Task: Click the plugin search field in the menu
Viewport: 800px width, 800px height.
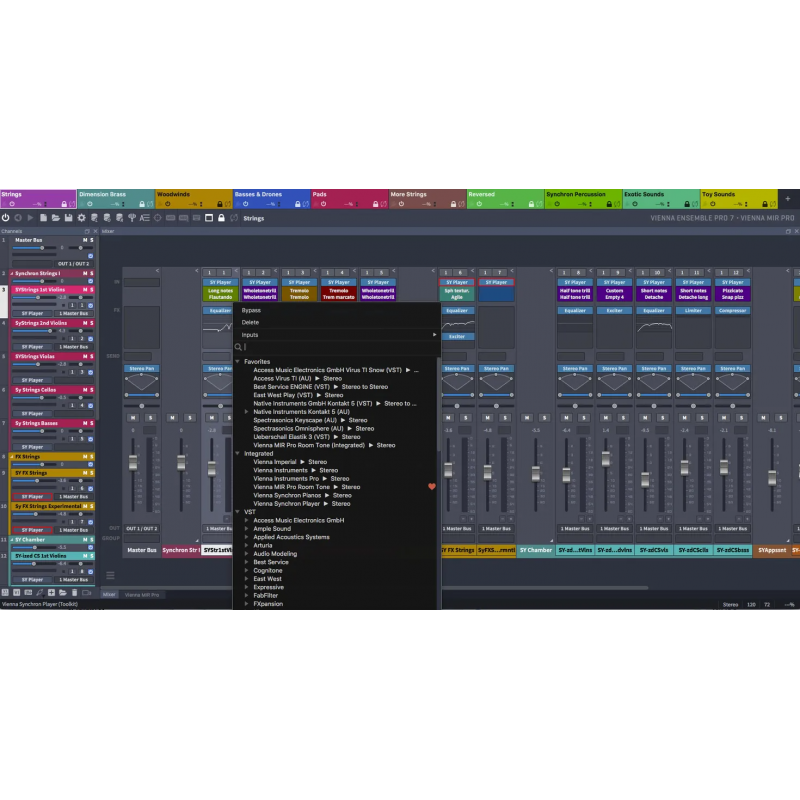Action: (300, 345)
